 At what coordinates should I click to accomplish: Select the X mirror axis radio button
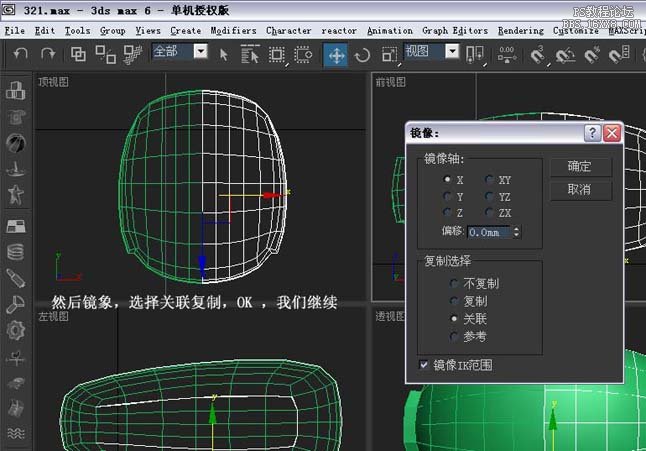pyautogui.click(x=447, y=180)
